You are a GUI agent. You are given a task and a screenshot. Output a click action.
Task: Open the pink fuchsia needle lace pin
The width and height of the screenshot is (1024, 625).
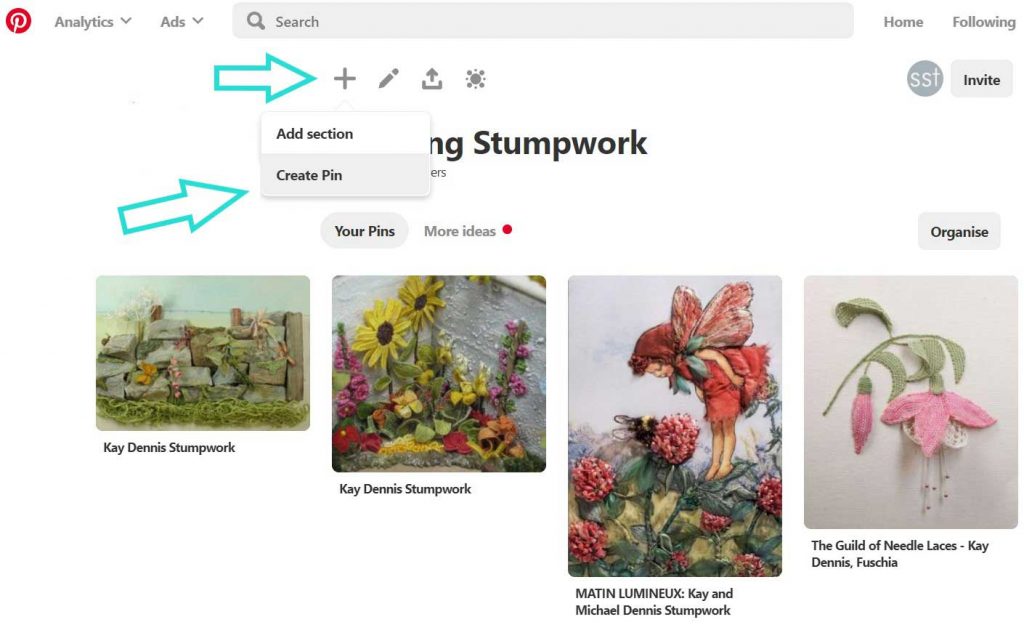click(x=910, y=402)
